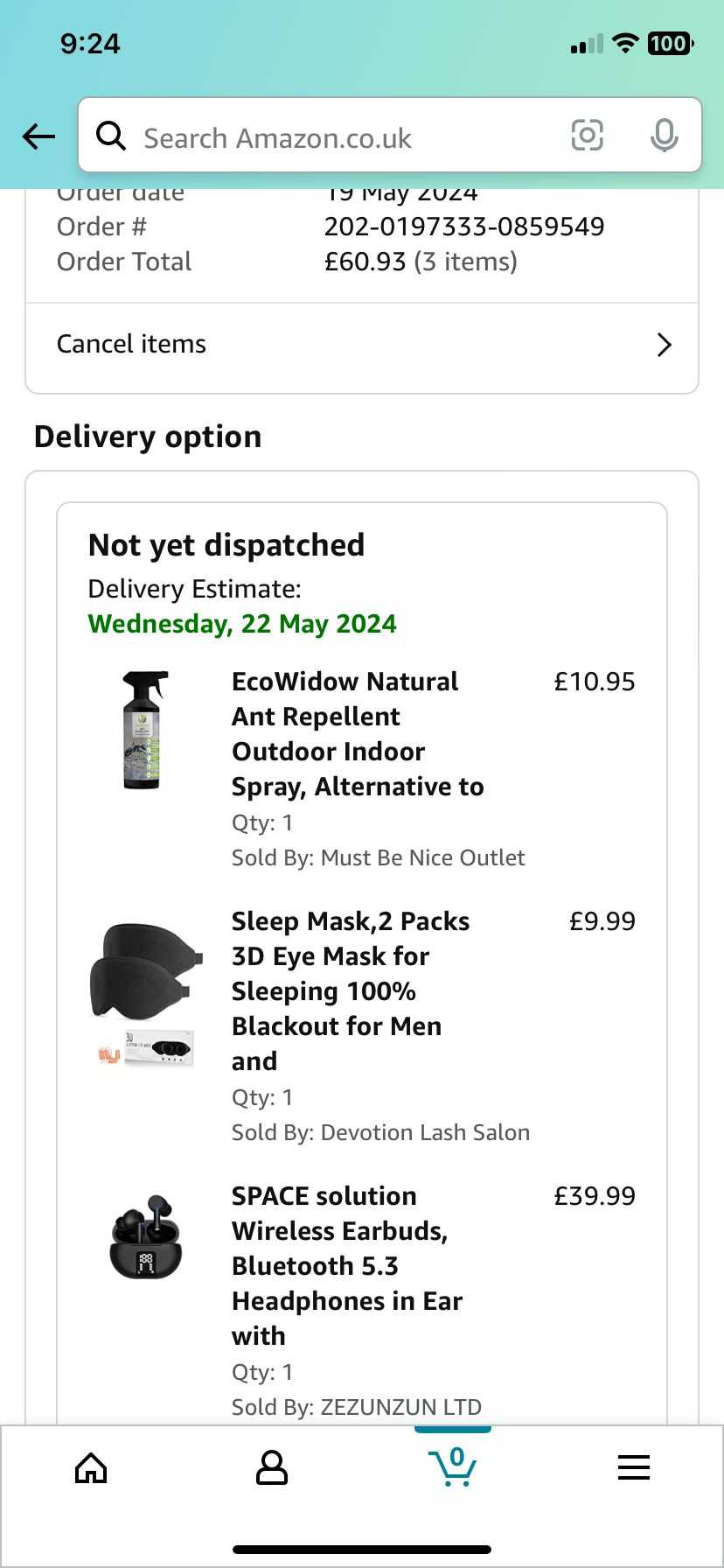Tap the £39.99 earbuds price
This screenshot has height=1568, width=724.
[595, 1196]
